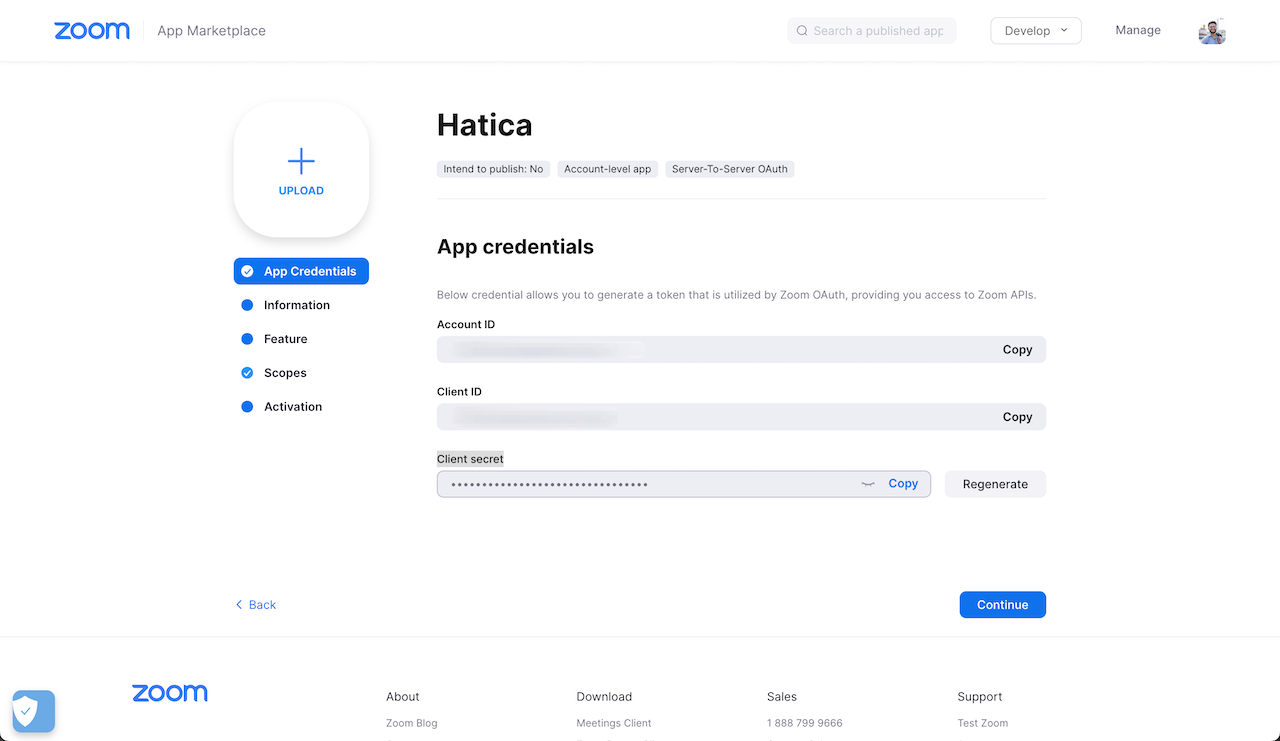Click the Zoom logo in header
Viewport: 1280px width, 741px height.
(x=92, y=31)
